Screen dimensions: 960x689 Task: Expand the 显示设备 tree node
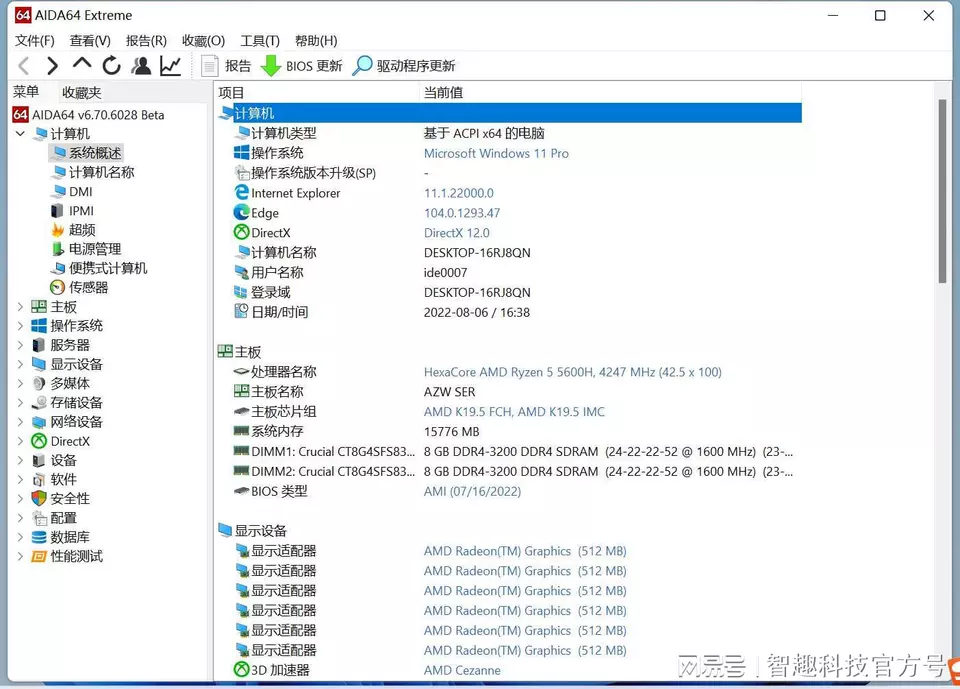(20, 364)
